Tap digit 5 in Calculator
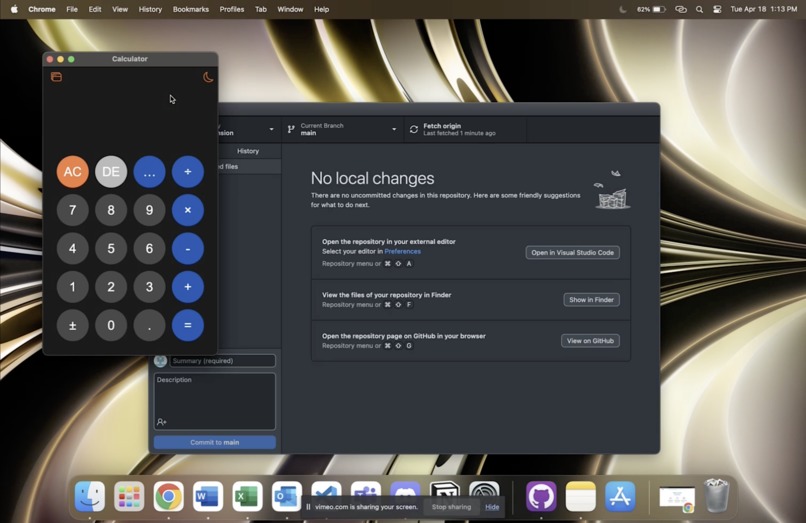The height and width of the screenshot is (523, 806). [111, 248]
